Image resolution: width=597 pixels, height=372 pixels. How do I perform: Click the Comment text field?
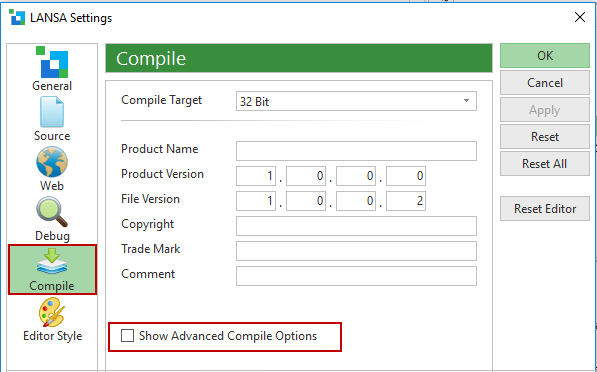356,276
